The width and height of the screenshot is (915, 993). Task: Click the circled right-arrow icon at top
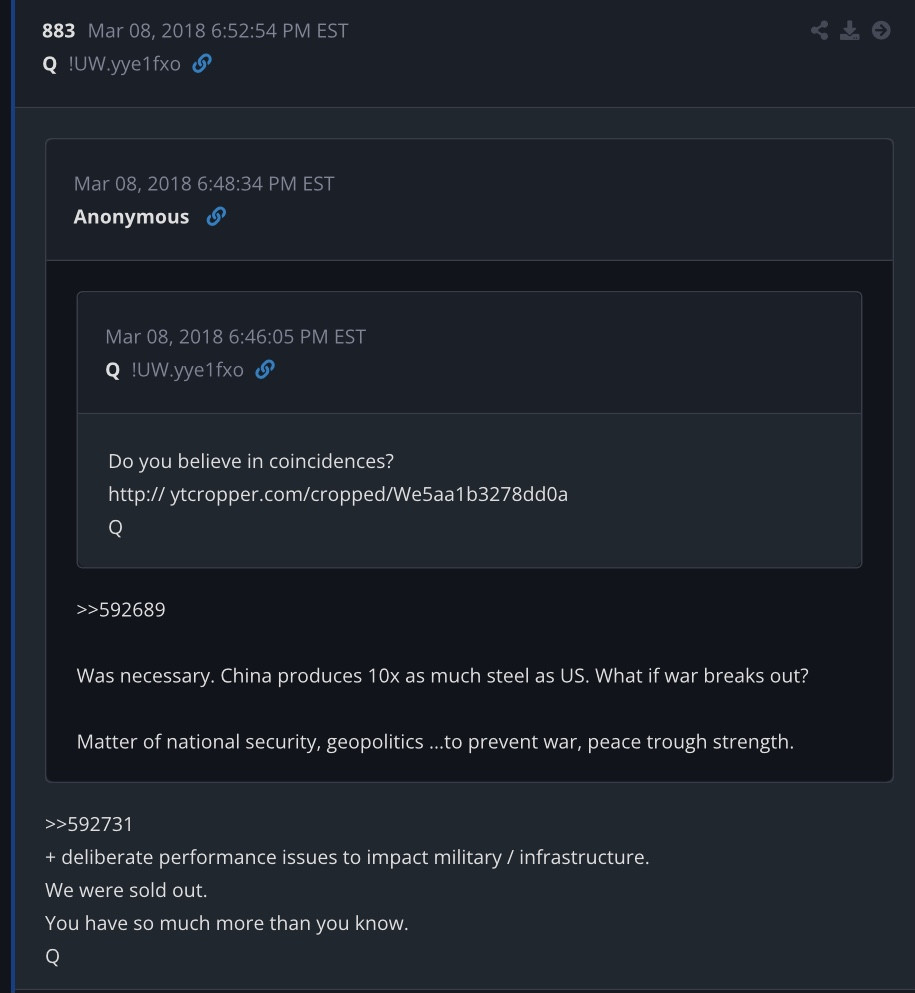881,30
